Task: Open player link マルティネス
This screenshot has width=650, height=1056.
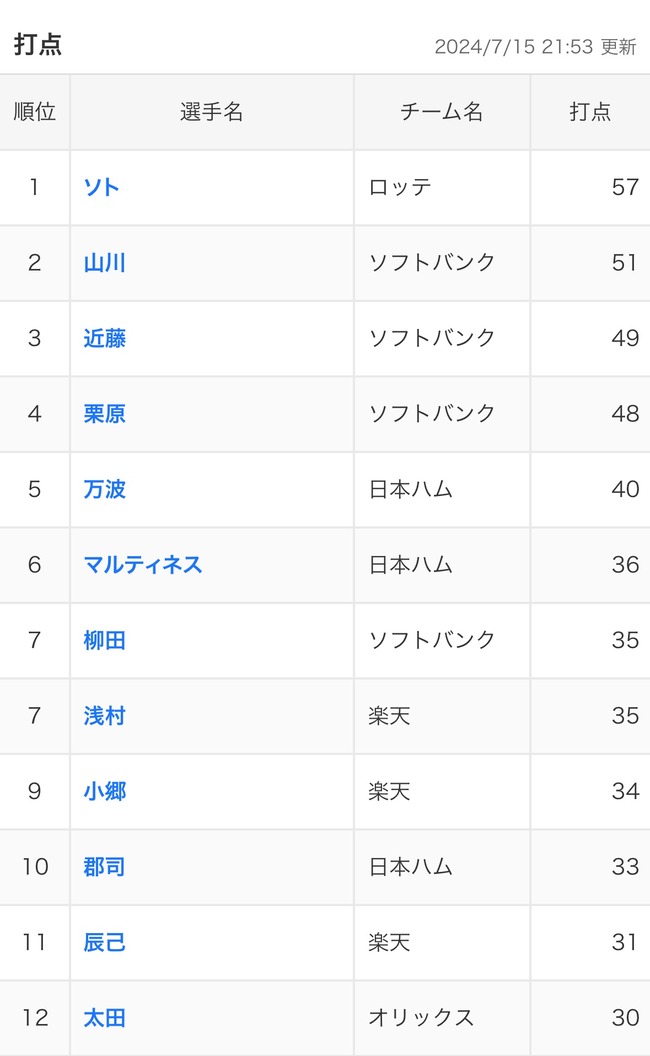Action: point(143,564)
